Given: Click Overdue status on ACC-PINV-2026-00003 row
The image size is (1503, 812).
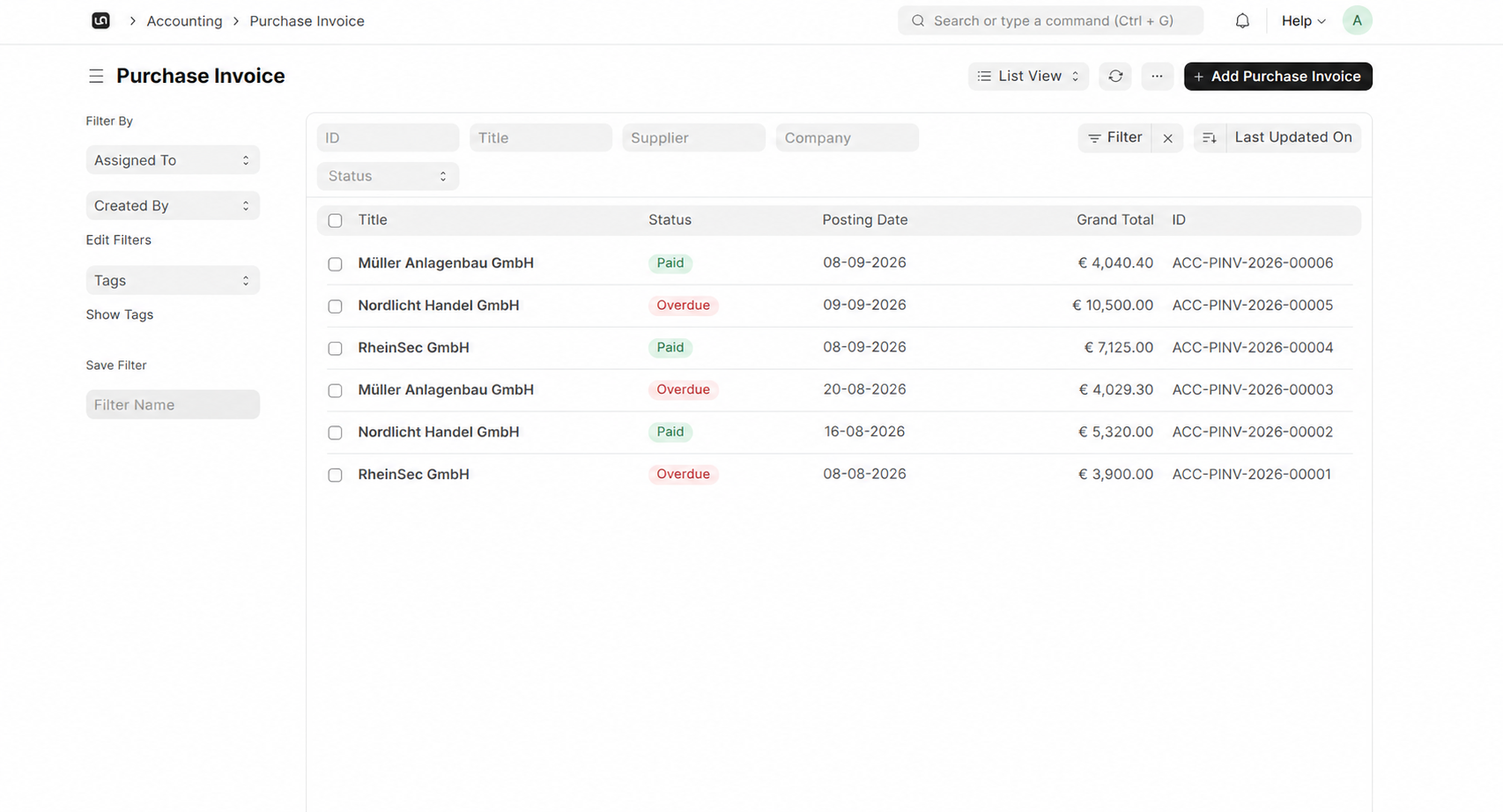Looking at the screenshot, I should (x=683, y=389).
